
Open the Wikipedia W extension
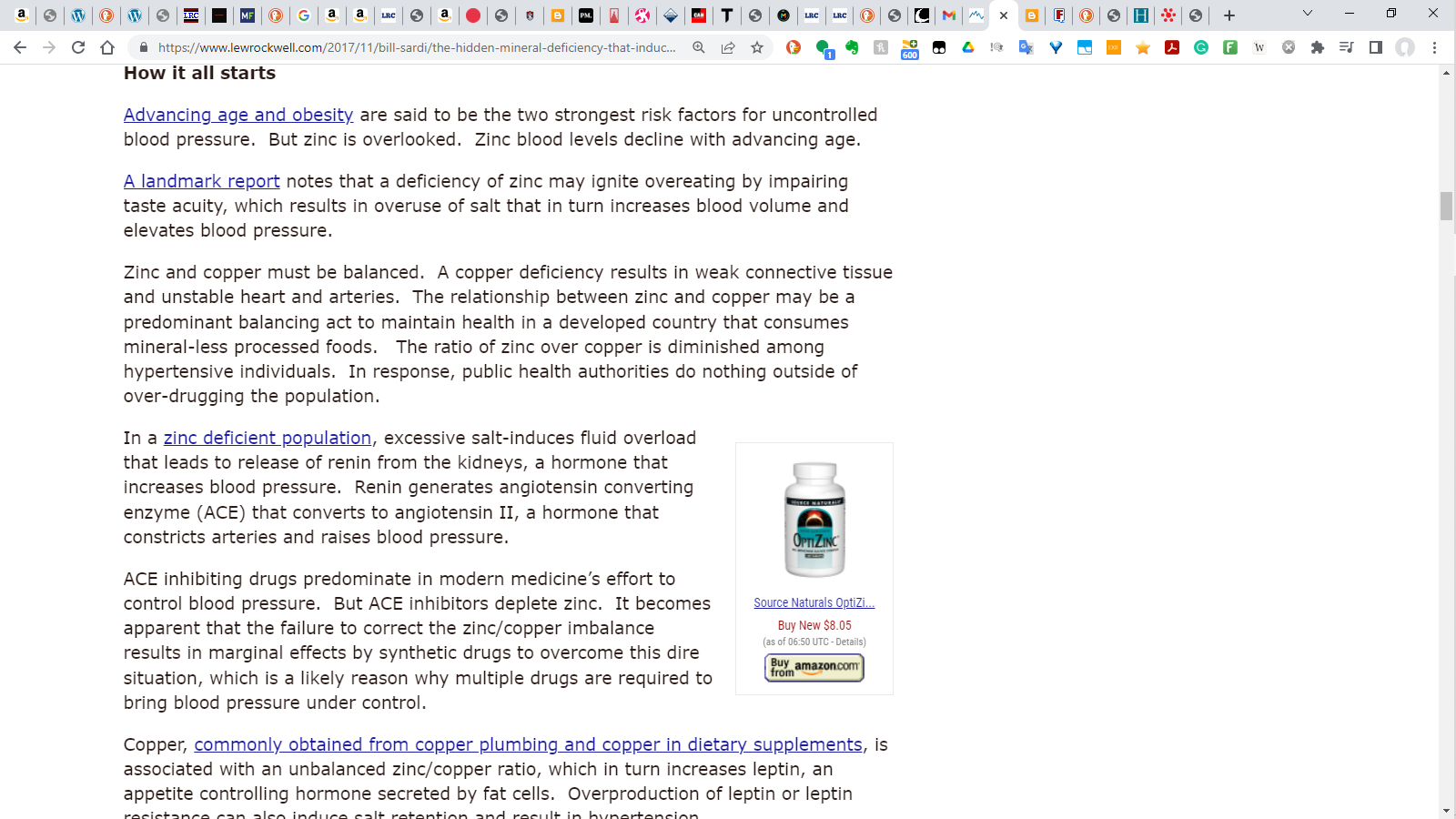(1259, 47)
